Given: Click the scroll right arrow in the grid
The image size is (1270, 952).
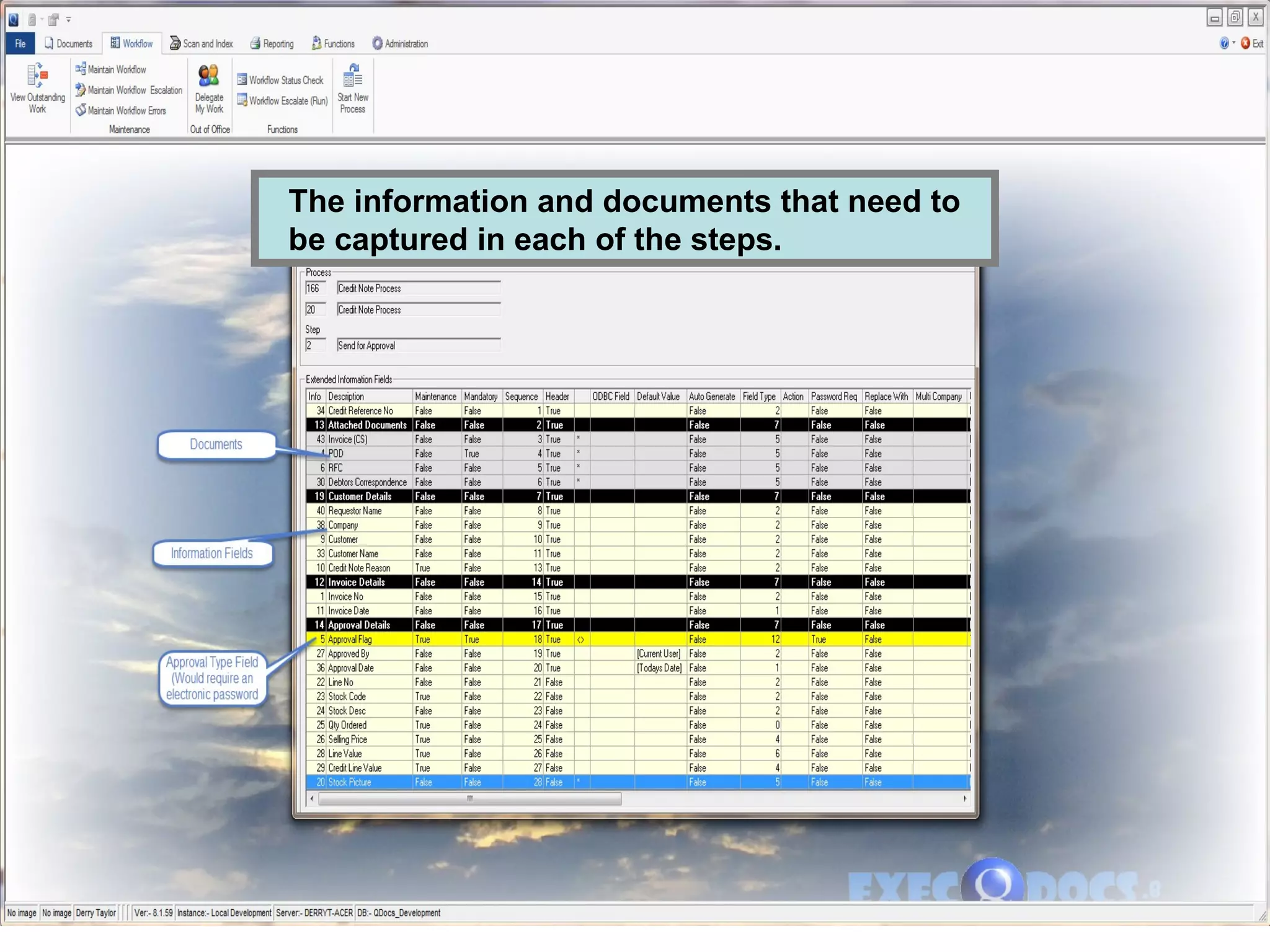Looking at the screenshot, I should coord(965,798).
